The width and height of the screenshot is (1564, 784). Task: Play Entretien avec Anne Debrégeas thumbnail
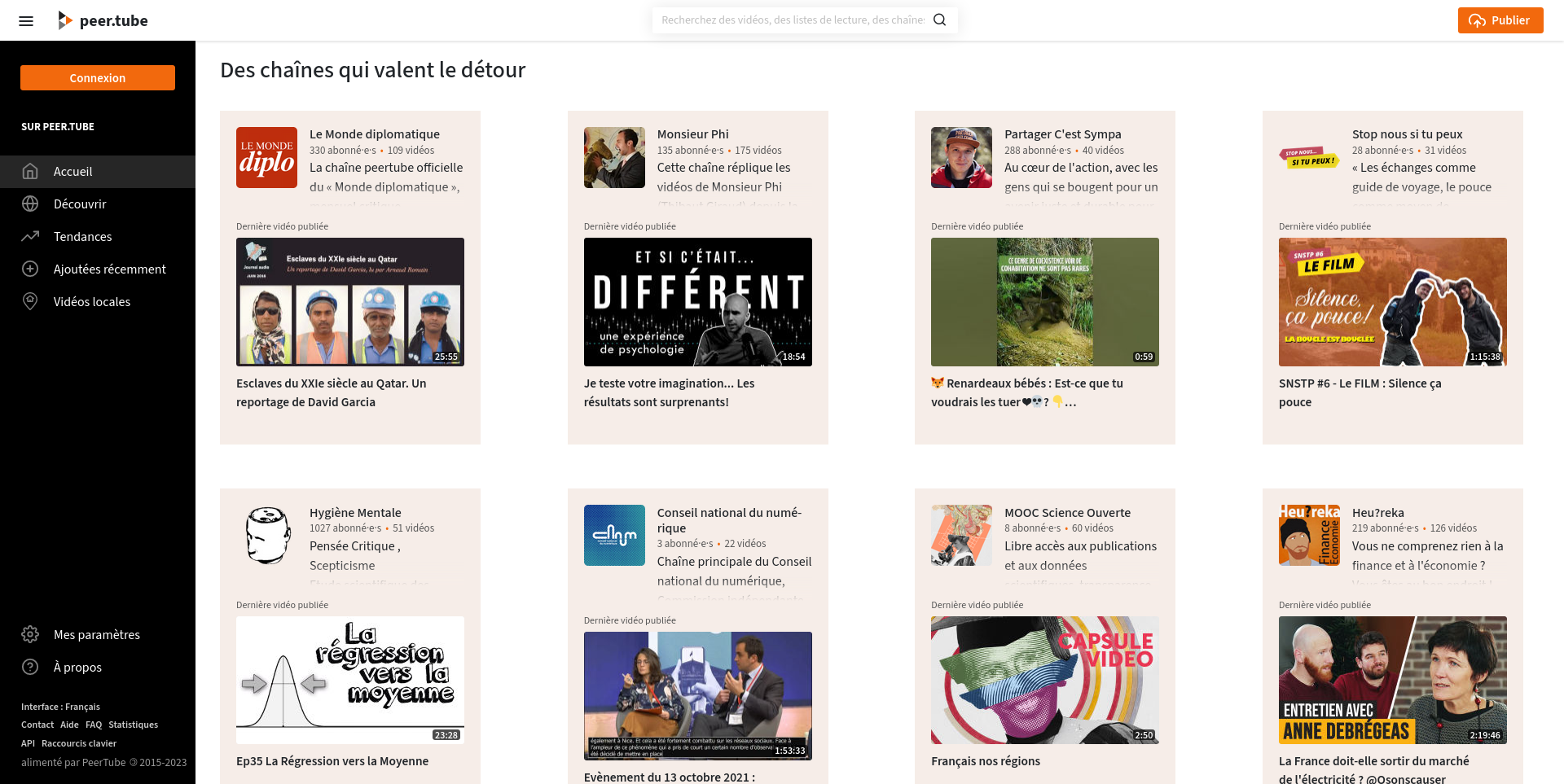[1393, 680]
